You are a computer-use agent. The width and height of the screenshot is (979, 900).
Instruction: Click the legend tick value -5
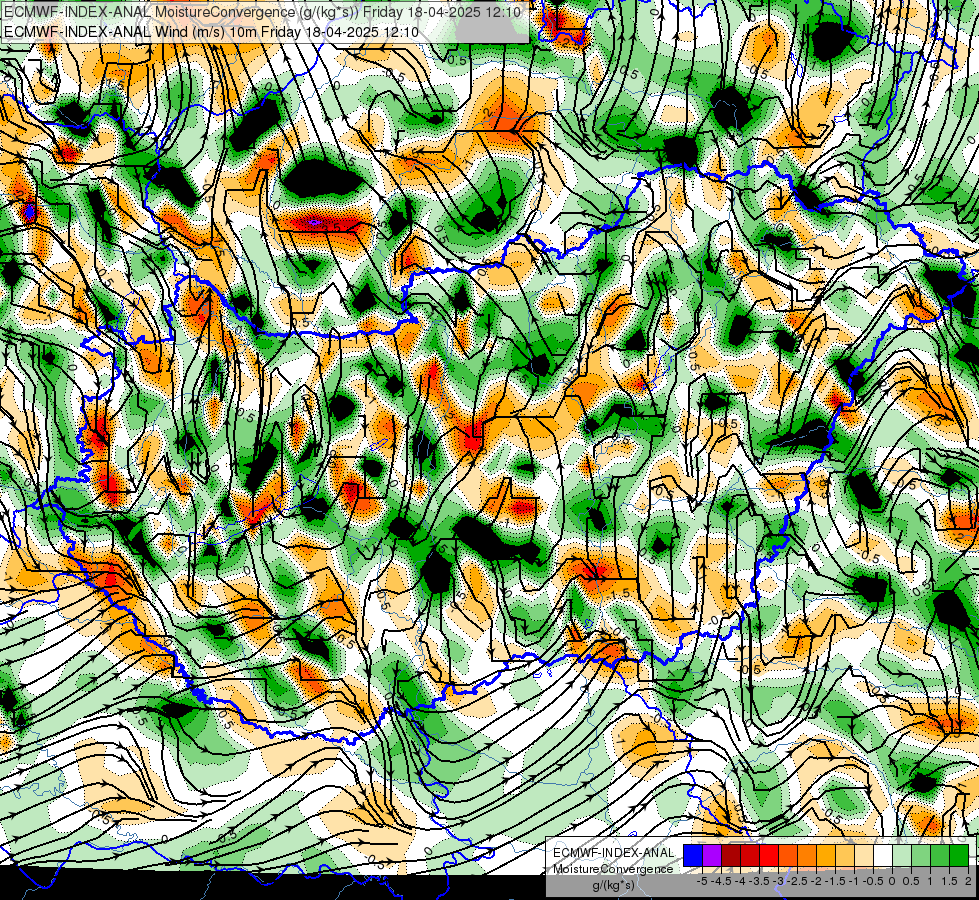pos(702,881)
